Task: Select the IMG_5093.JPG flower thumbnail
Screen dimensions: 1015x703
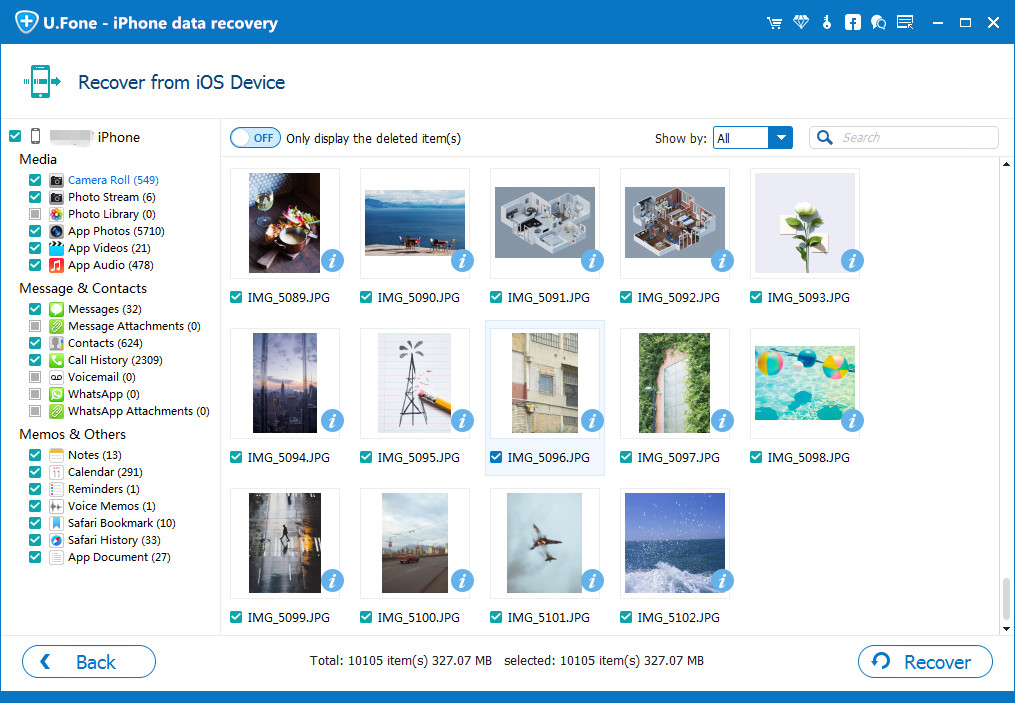Action: [x=805, y=223]
